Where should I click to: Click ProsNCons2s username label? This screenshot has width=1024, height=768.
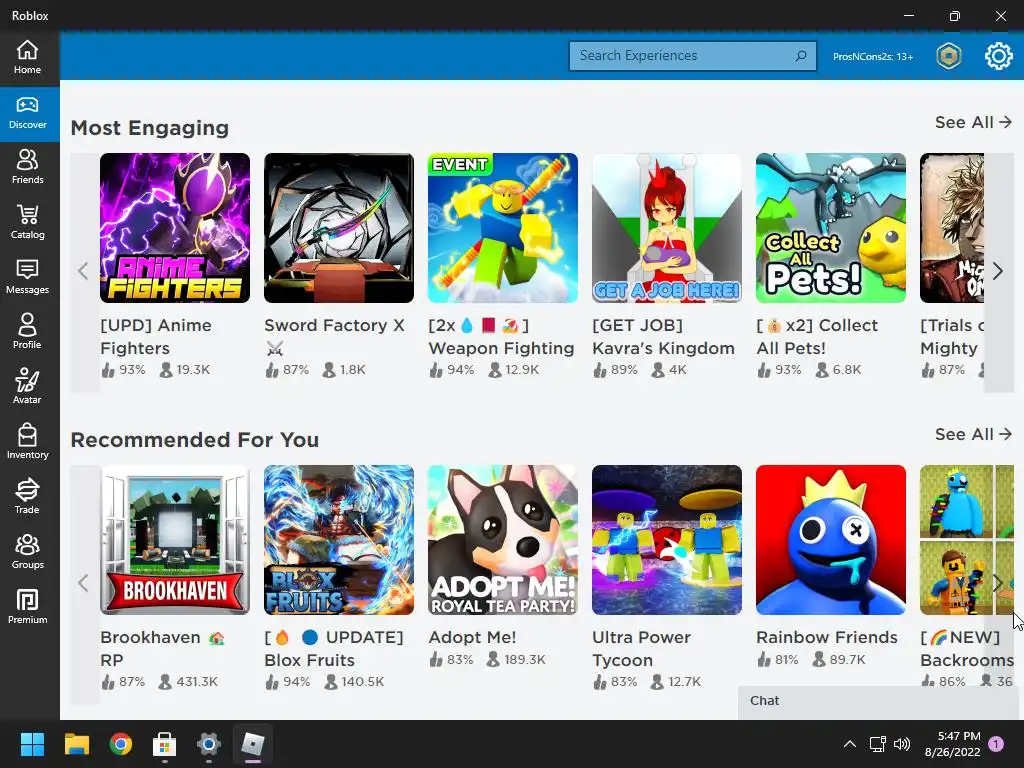pos(872,56)
